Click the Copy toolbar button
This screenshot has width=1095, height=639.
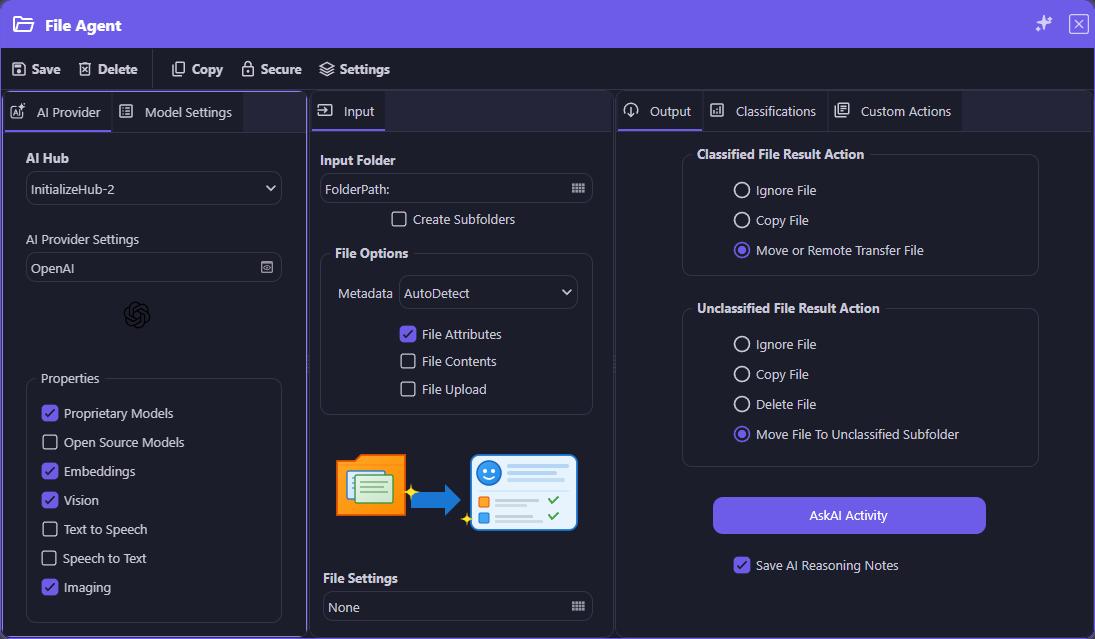pyautogui.click(x=198, y=69)
